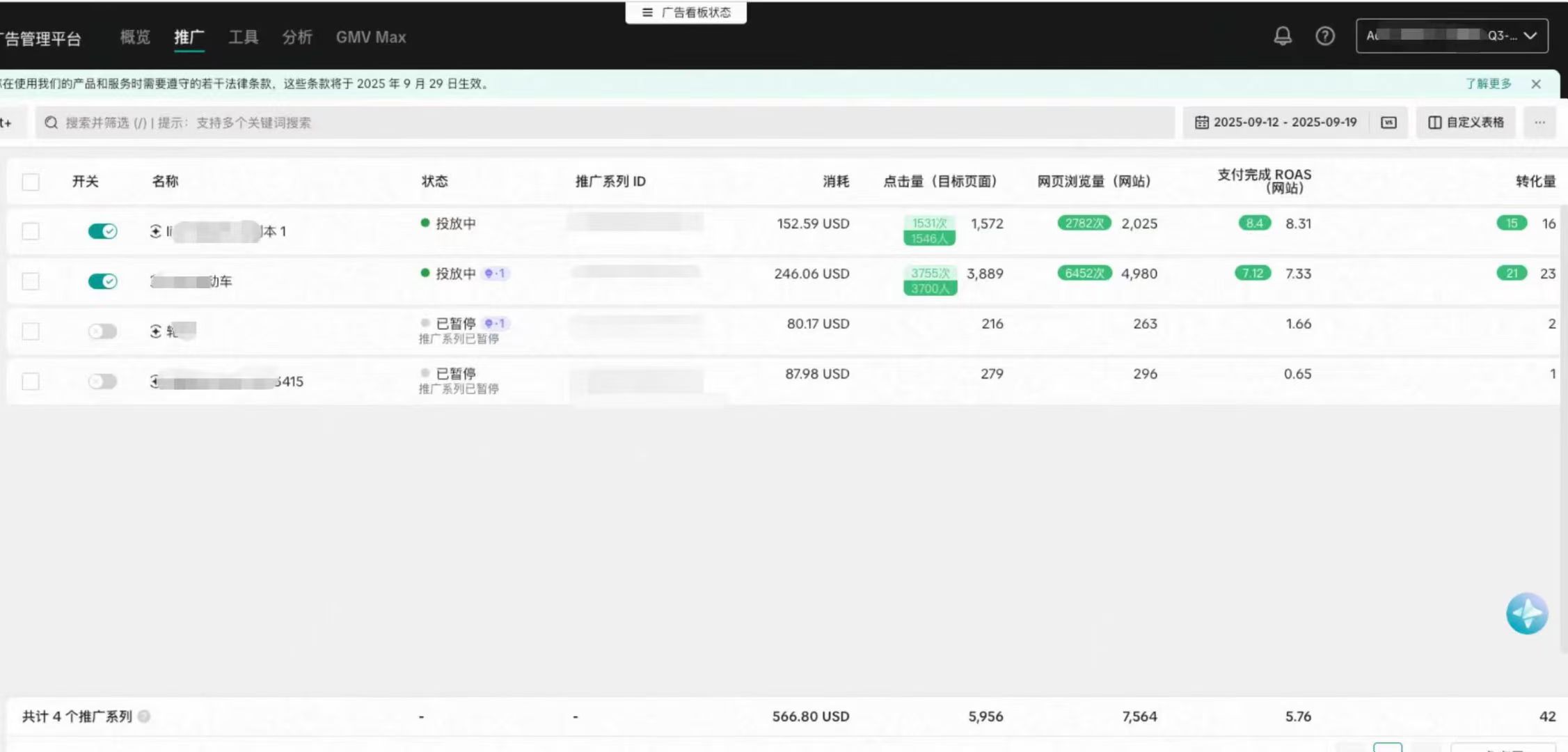Open the 广告看板状态 dashboard status menu
Screen dimensions: 1568x752
pyautogui.click(x=686, y=12)
